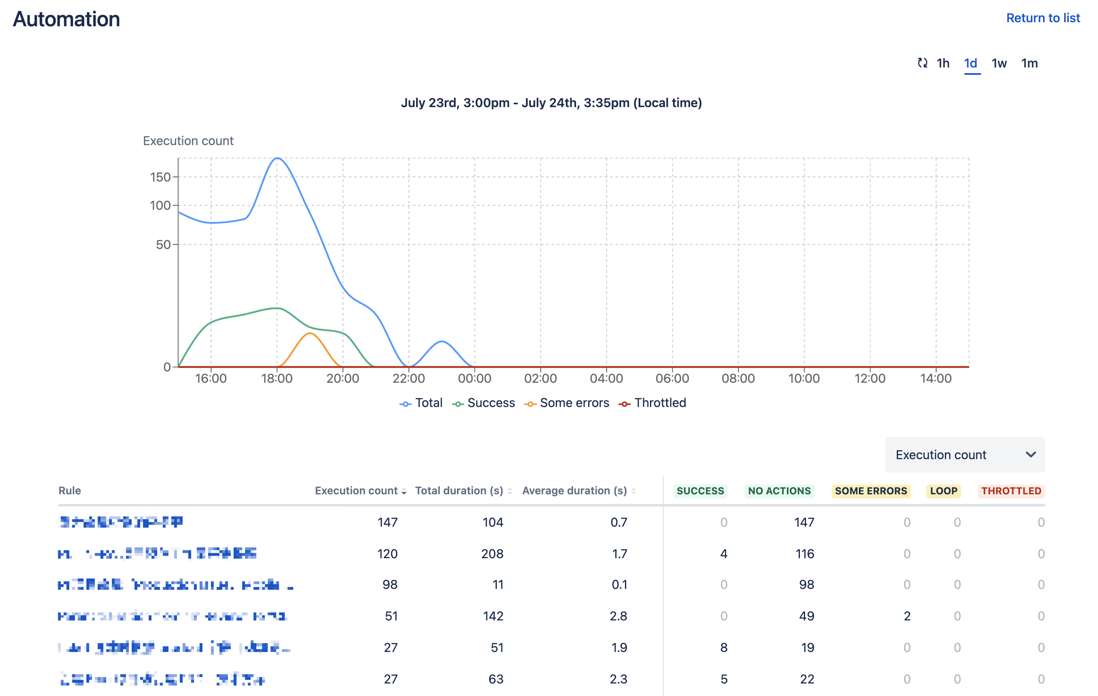Viewport: 1098px width, 696px height.
Task: Click the NO ACTIONS status badge header
Action: click(x=779, y=491)
